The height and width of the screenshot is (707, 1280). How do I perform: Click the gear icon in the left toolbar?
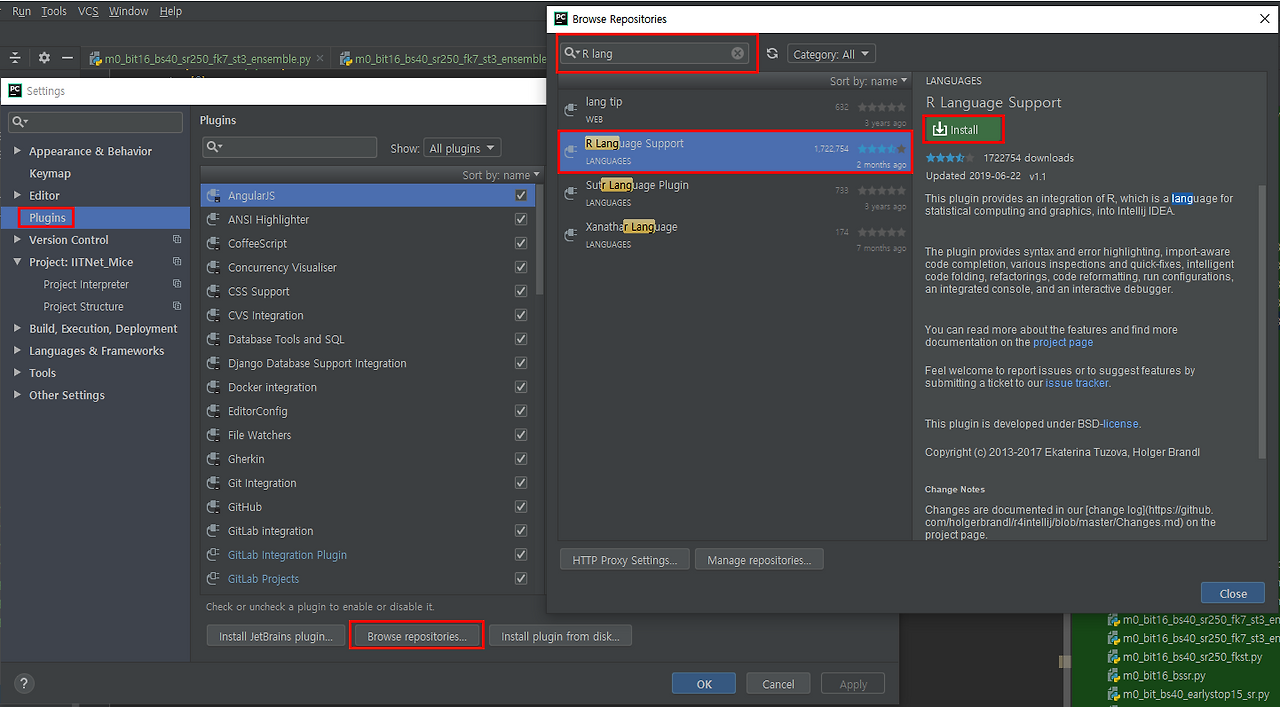43,58
